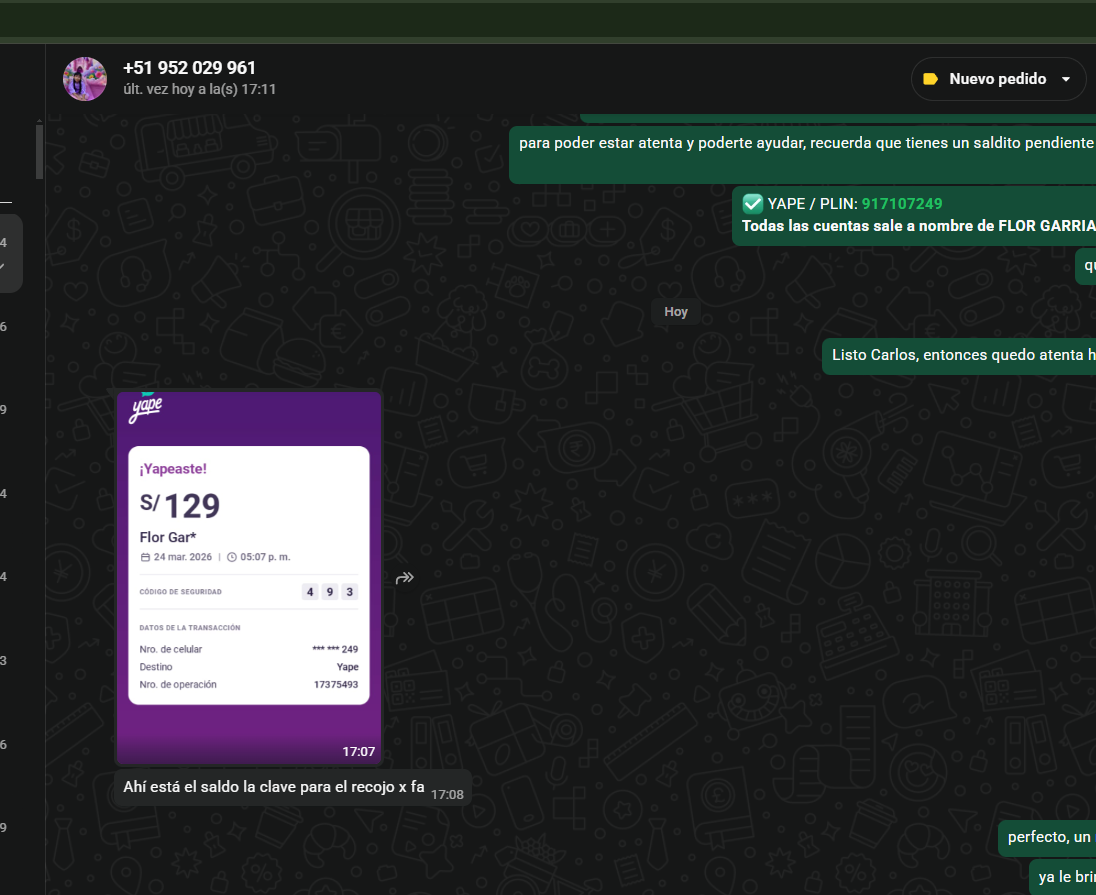Click the 'perfecto, un' outgoing message
The width and height of the screenshot is (1096, 895).
pos(1048,837)
